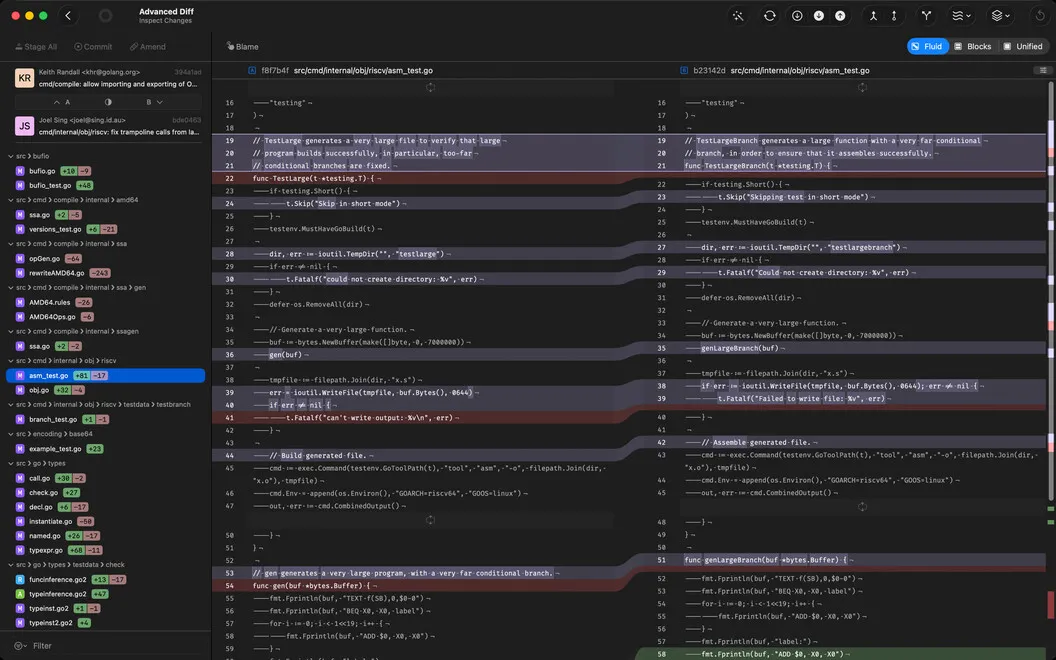Collapse the folder ending in internal > amd64
Screen dimensions: 1056x660
[x=11, y=200]
